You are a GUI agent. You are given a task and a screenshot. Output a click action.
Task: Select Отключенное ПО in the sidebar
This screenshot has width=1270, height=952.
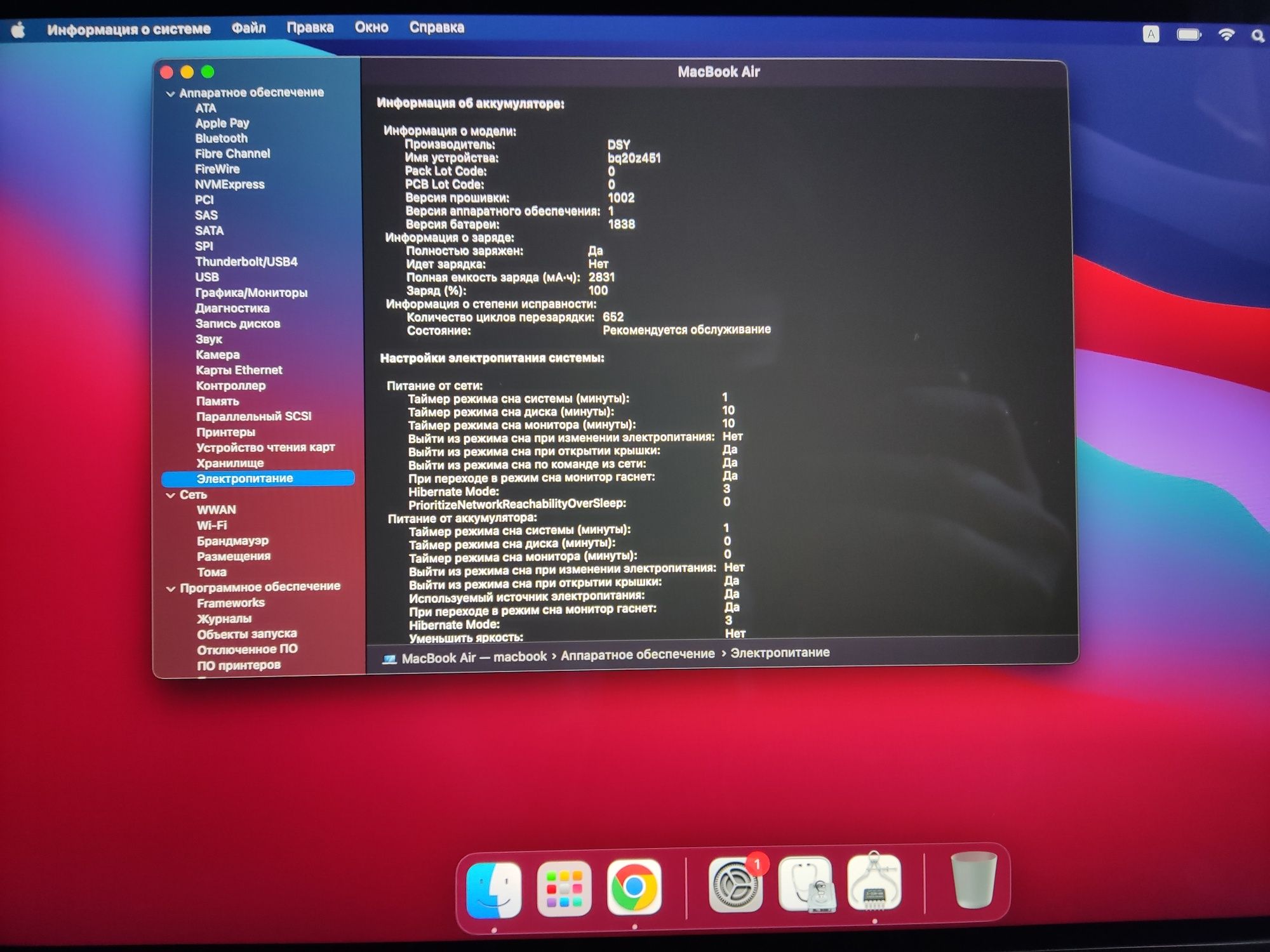pos(248,650)
